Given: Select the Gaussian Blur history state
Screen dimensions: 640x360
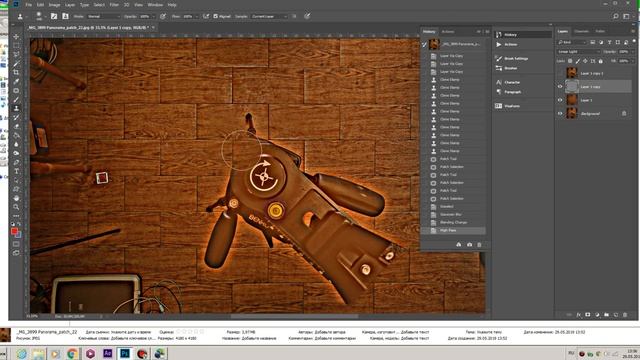Looking at the screenshot, I should click(x=453, y=214).
